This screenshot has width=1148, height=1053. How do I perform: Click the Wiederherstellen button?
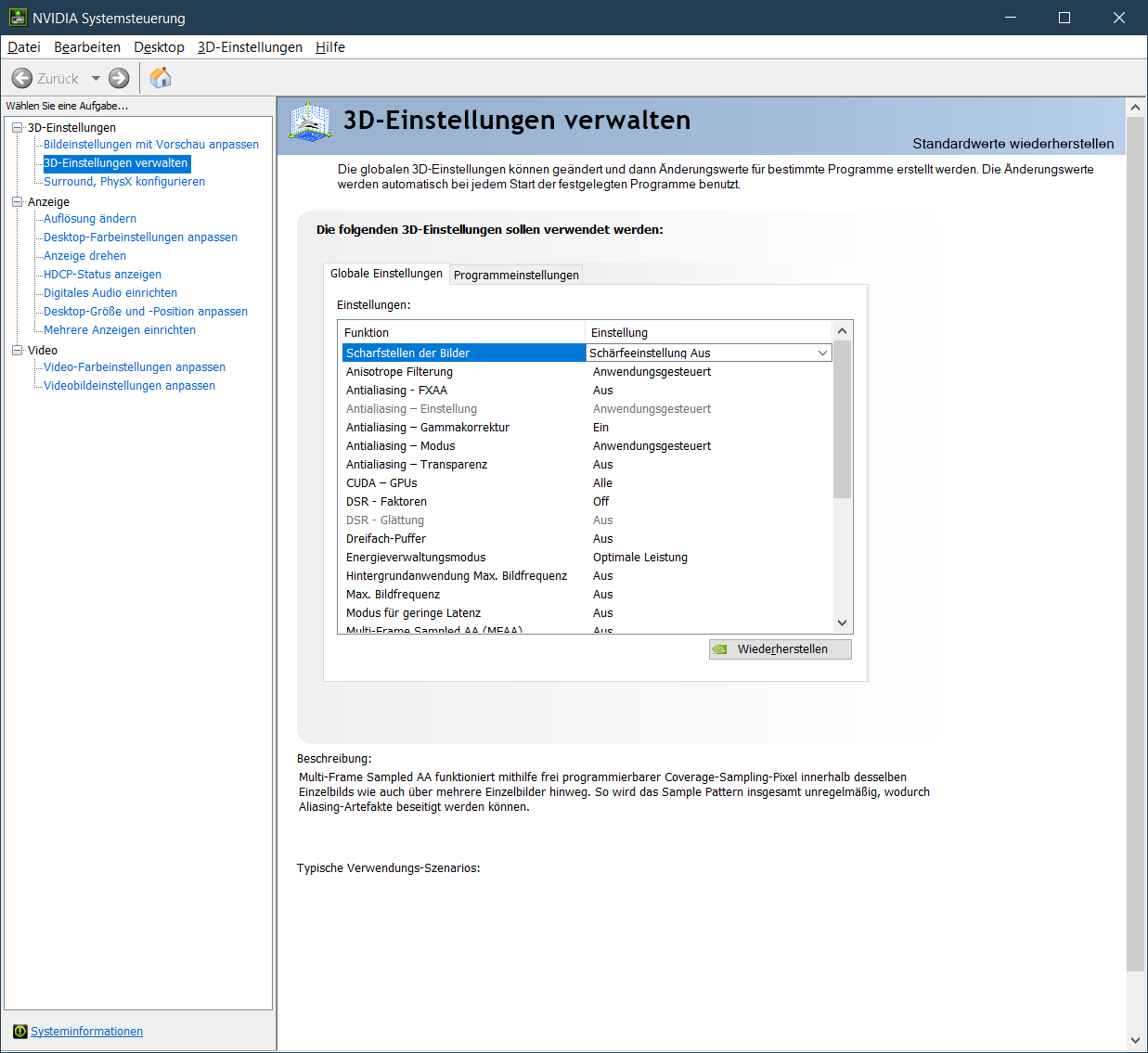tap(780, 649)
